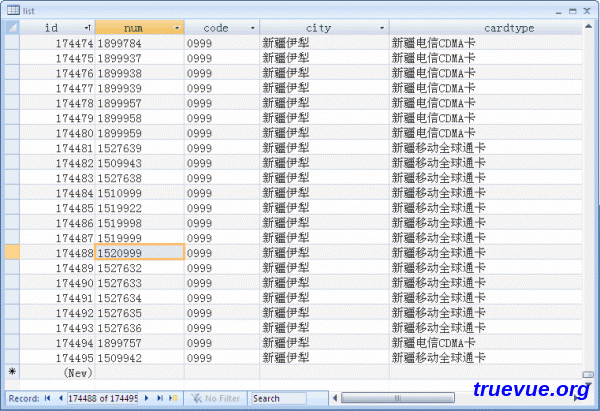Screen dimensions: 600x411
Task: Click cell num 1899784
Action: (x=139, y=43)
